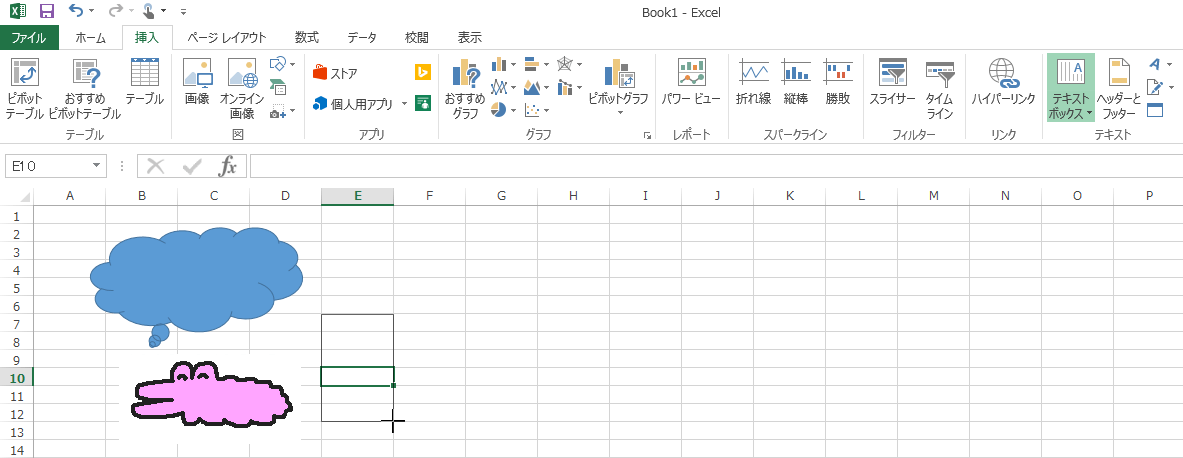Select column E header

(x=358, y=196)
